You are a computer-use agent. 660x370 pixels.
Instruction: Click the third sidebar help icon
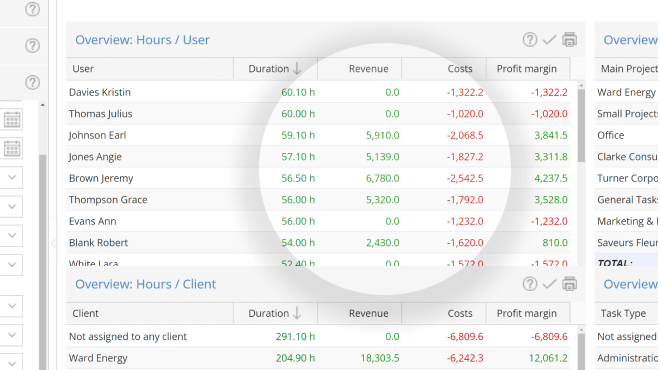click(32, 82)
